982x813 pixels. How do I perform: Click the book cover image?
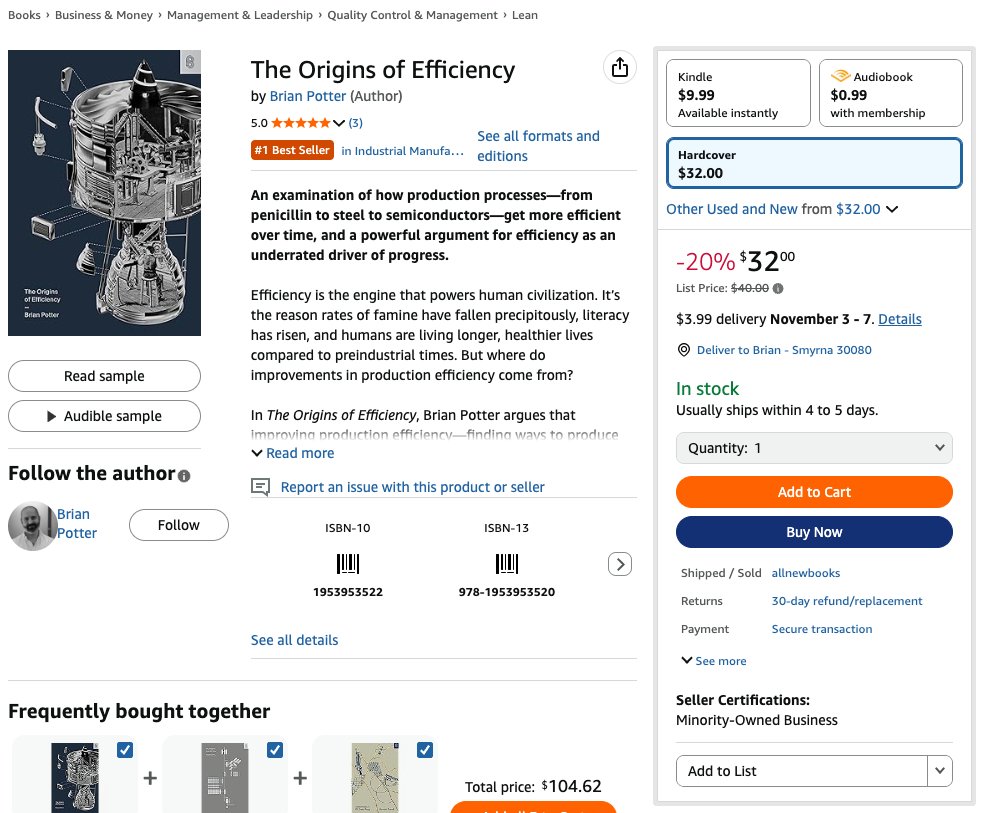pos(104,193)
